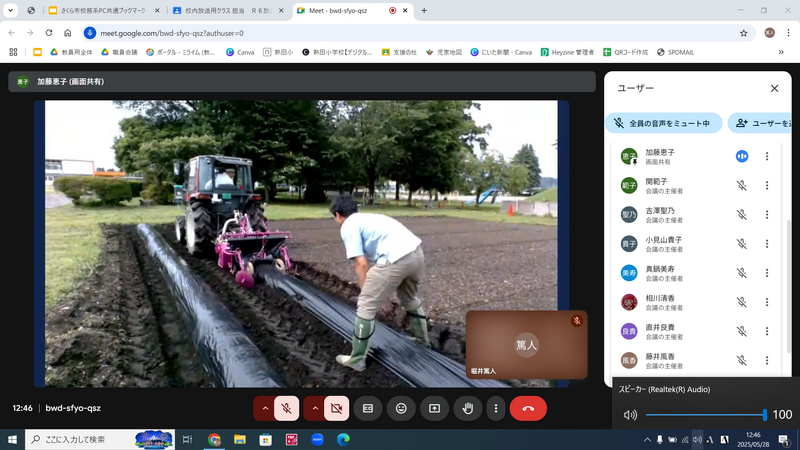Turn on captions in the call bar

[368, 408]
